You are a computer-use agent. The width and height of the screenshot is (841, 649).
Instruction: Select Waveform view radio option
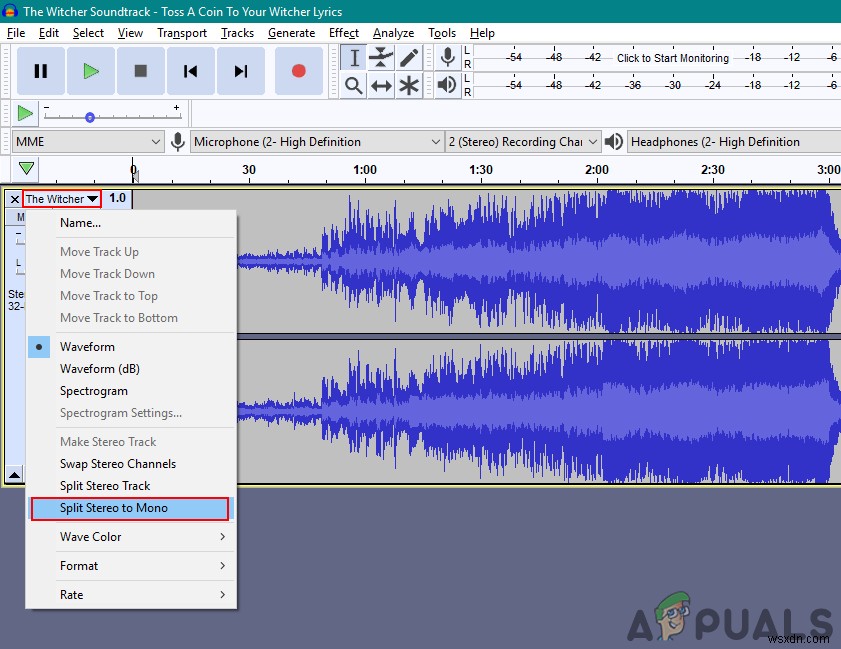87,347
